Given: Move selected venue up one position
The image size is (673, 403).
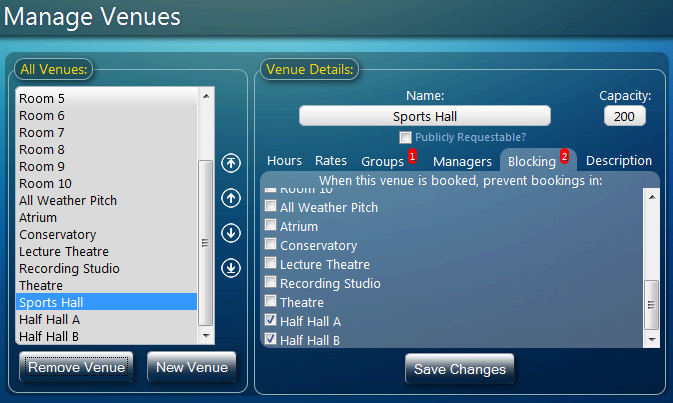Looking at the screenshot, I should tap(231, 198).
